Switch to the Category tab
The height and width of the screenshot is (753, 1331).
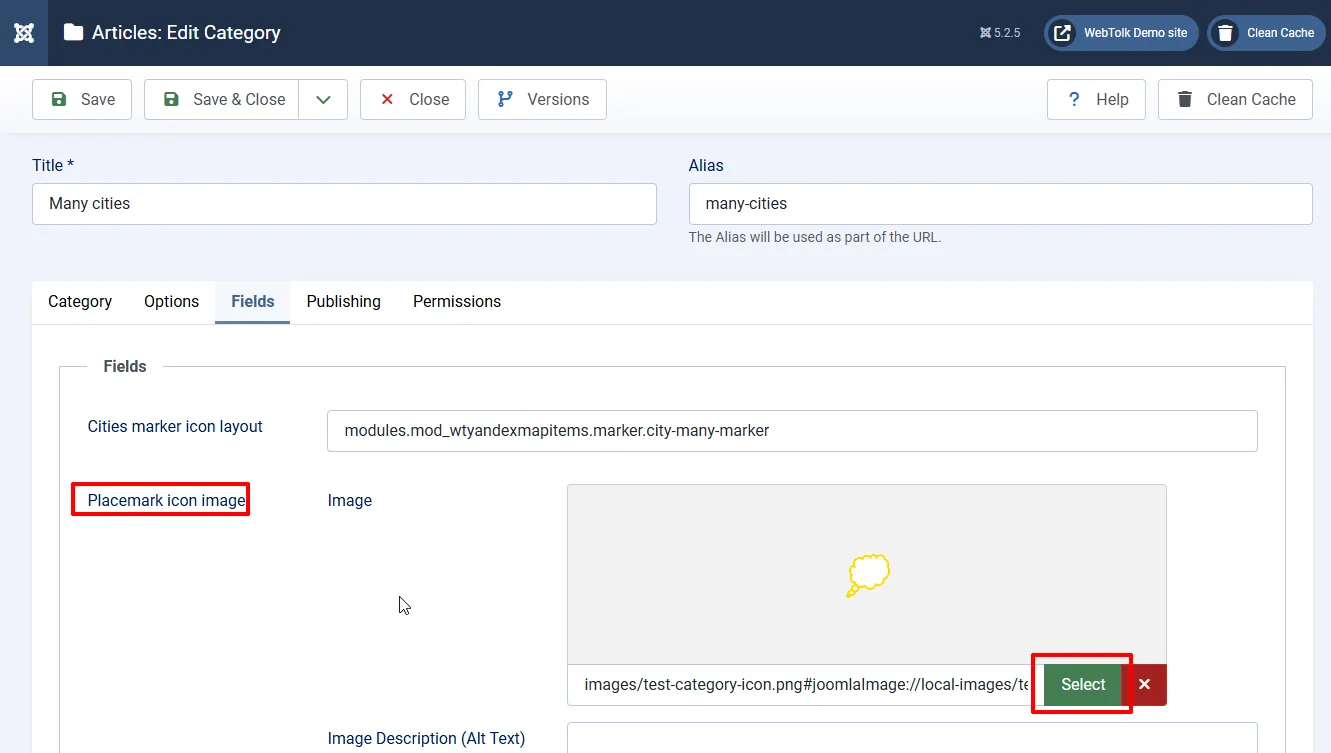[x=80, y=301]
